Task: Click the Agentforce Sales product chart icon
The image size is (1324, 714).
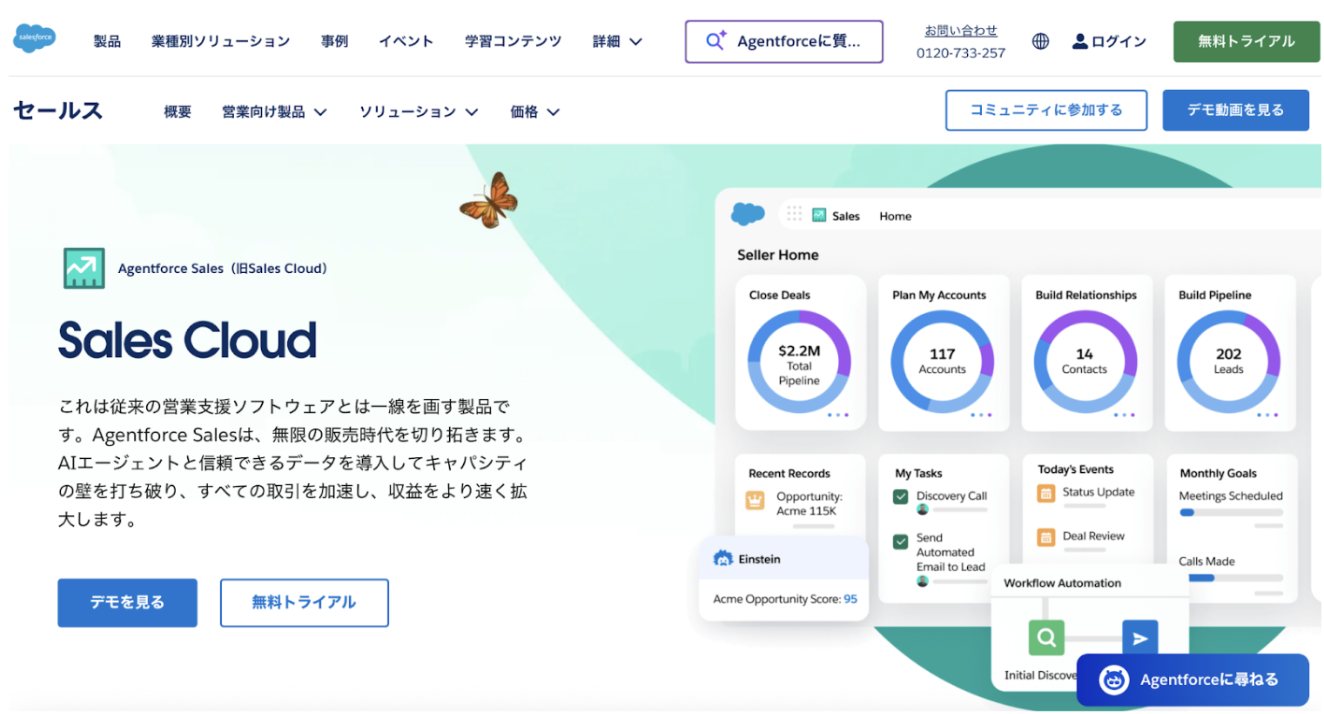Action: tap(83, 268)
